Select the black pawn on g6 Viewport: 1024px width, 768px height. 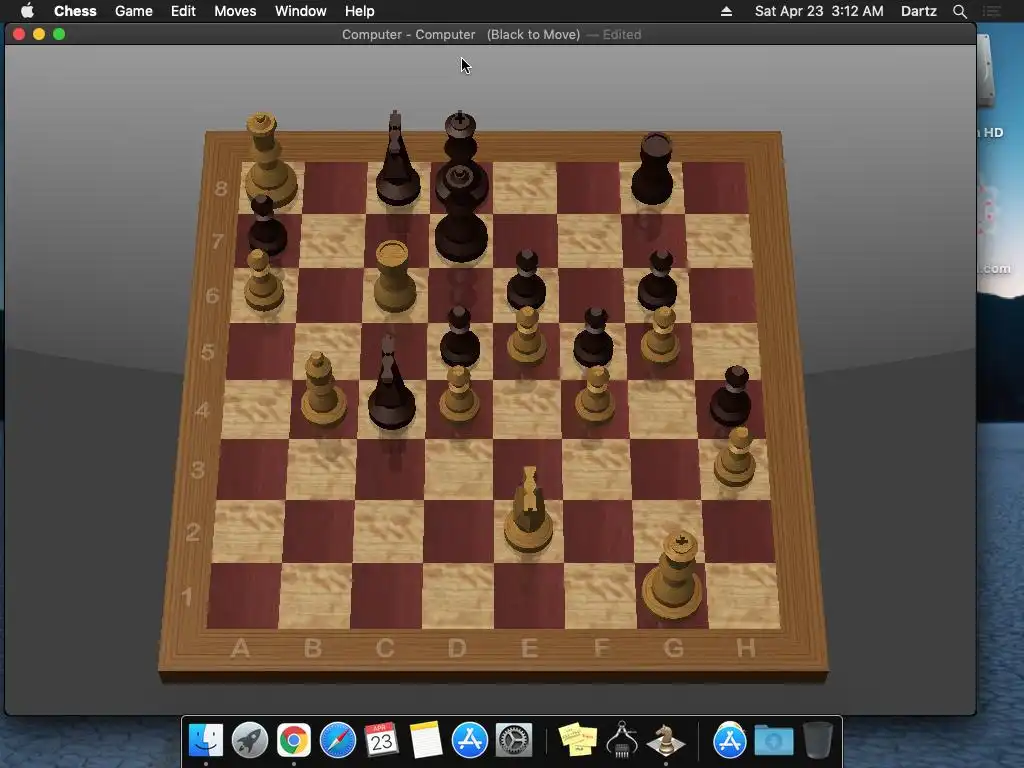coord(658,281)
